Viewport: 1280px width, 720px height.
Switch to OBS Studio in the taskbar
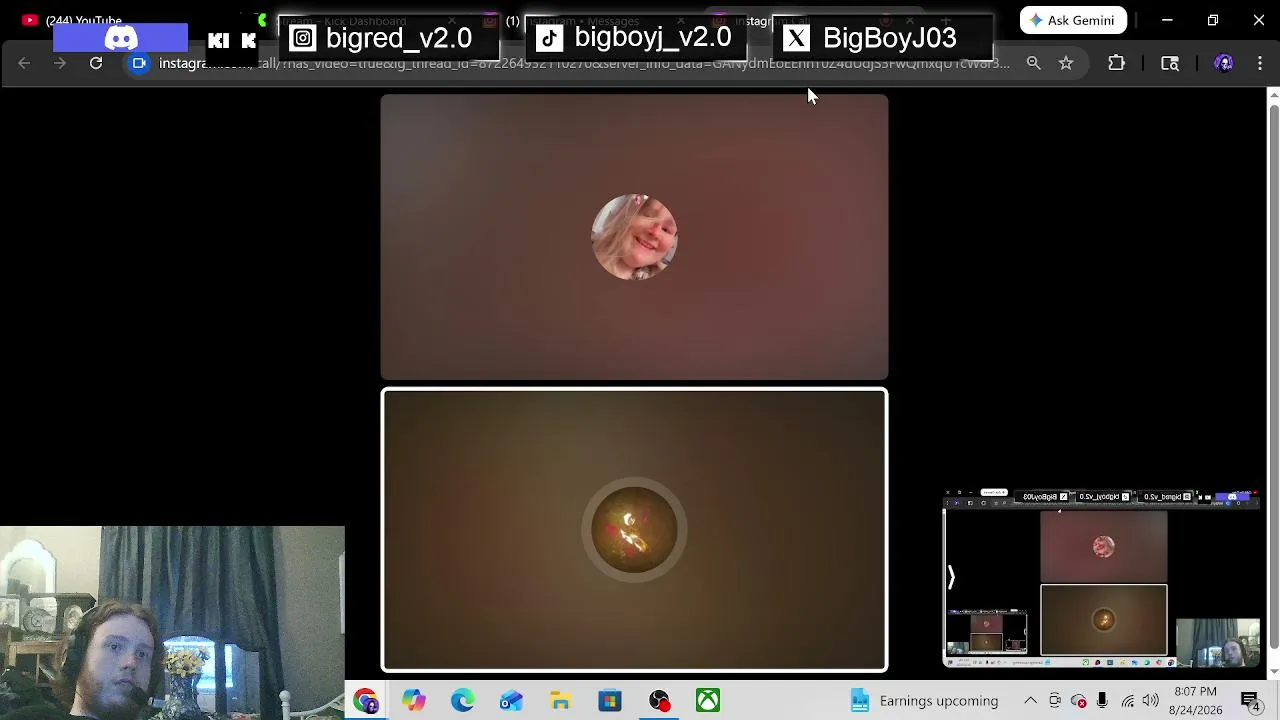pos(659,701)
